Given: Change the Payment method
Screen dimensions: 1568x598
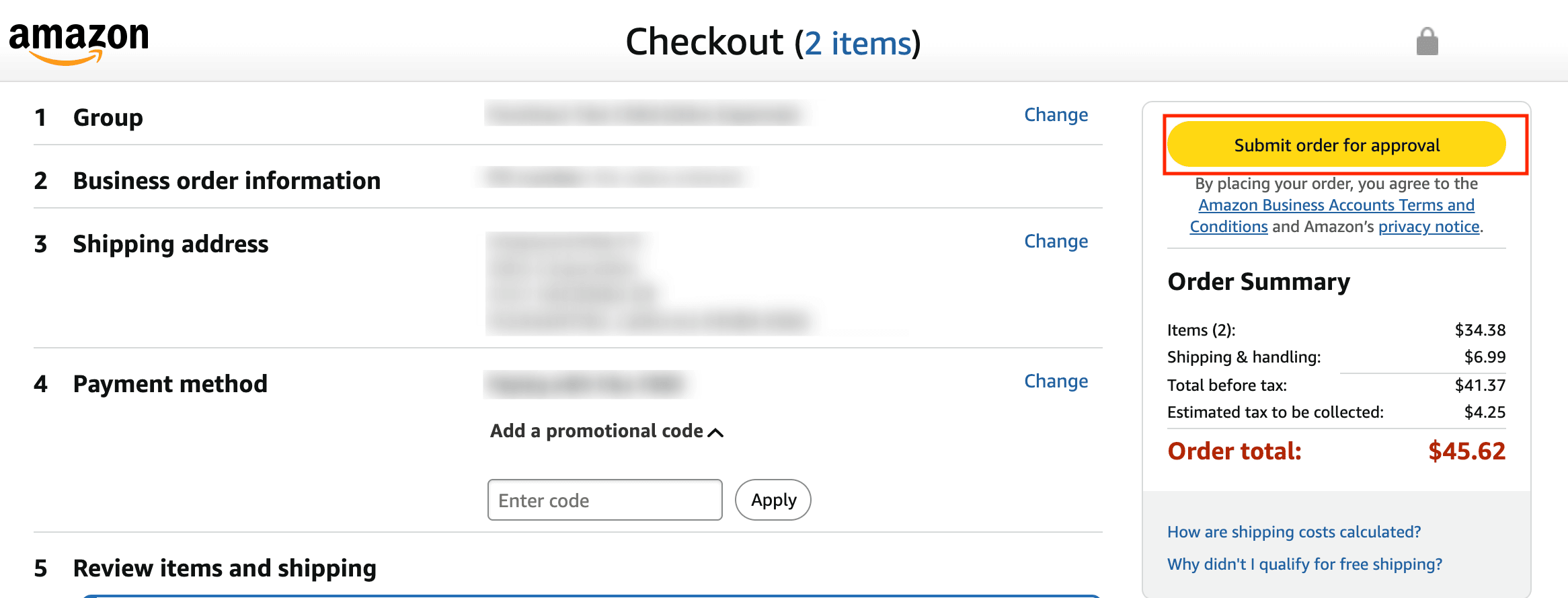Looking at the screenshot, I should pyautogui.click(x=1056, y=381).
